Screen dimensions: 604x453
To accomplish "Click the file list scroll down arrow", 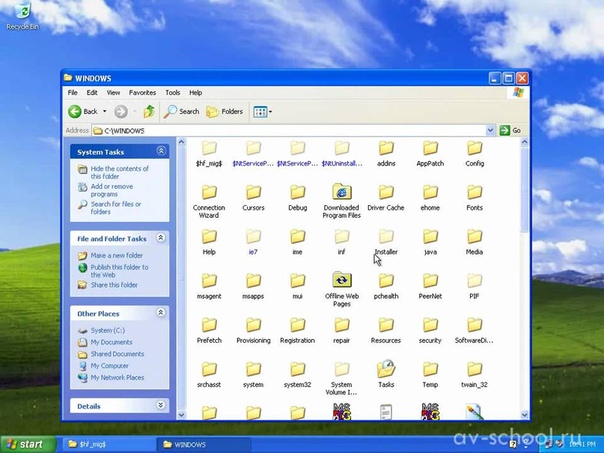I will point(524,415).
